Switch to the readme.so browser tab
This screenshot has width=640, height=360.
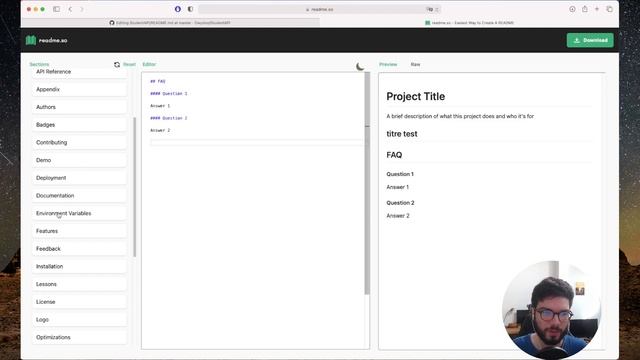point(469,23)
